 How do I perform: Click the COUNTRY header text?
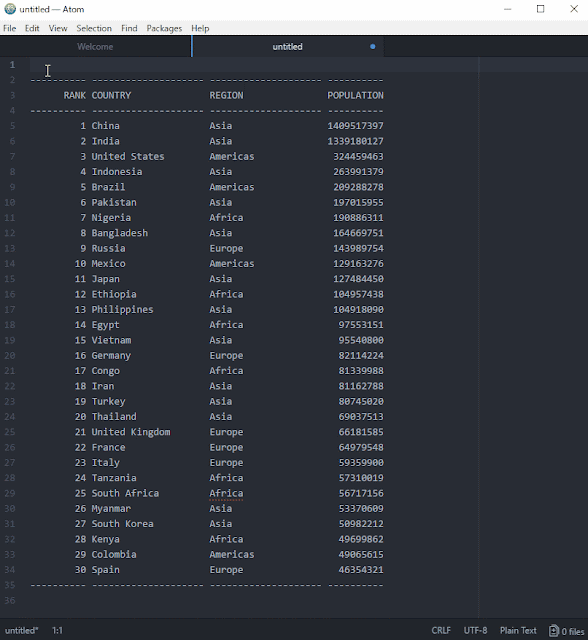coord(111,95)
